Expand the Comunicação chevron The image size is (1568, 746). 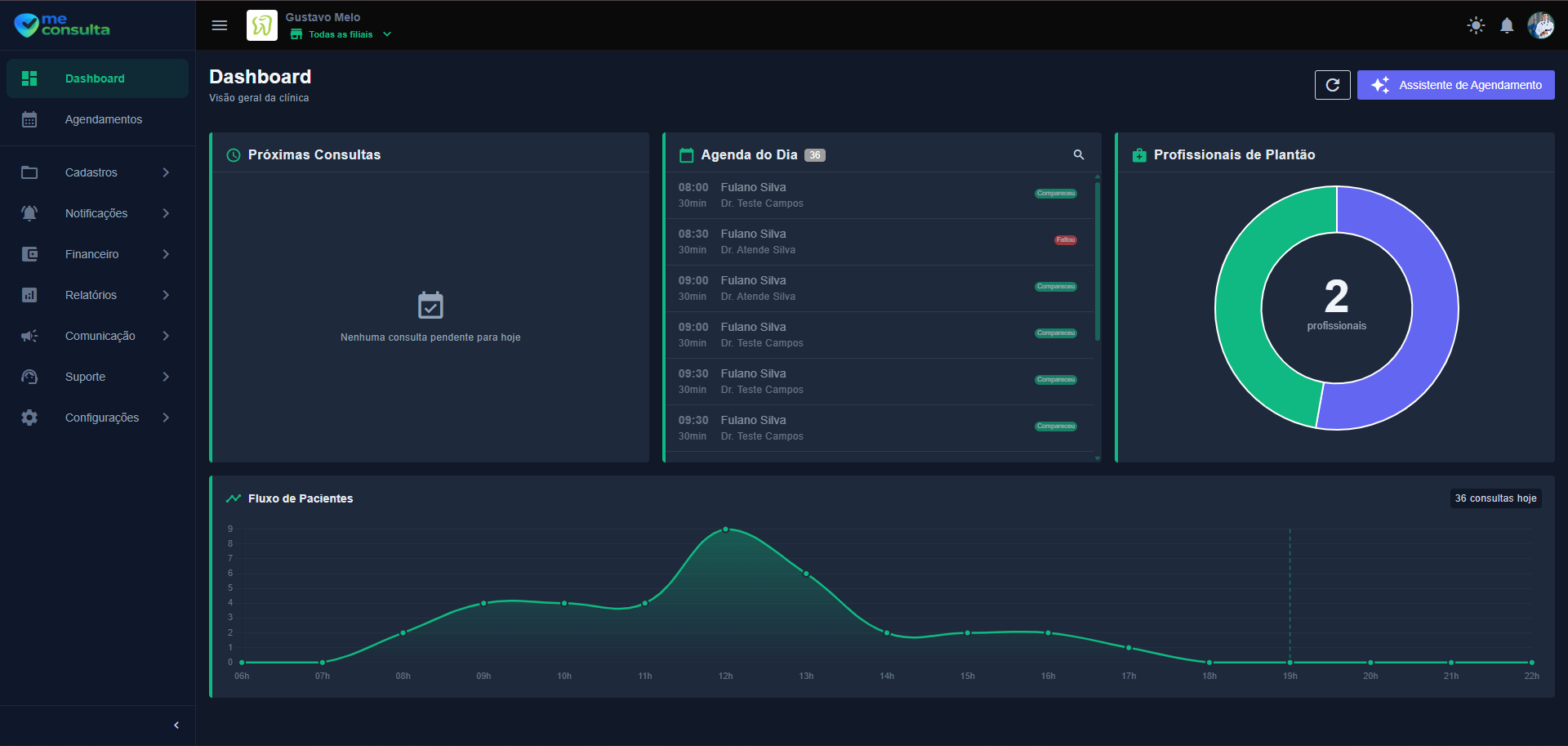point(166,336)
